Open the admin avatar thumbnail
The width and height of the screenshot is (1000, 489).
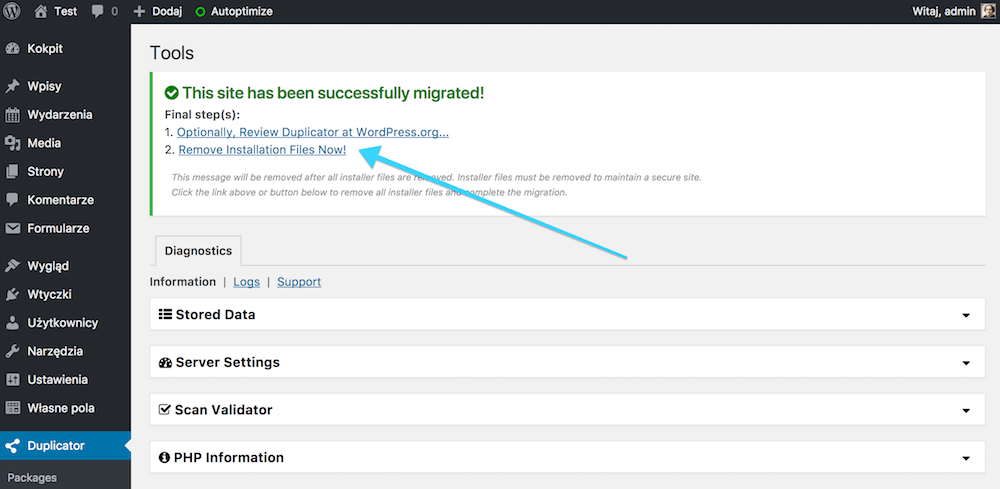(988, 11)
